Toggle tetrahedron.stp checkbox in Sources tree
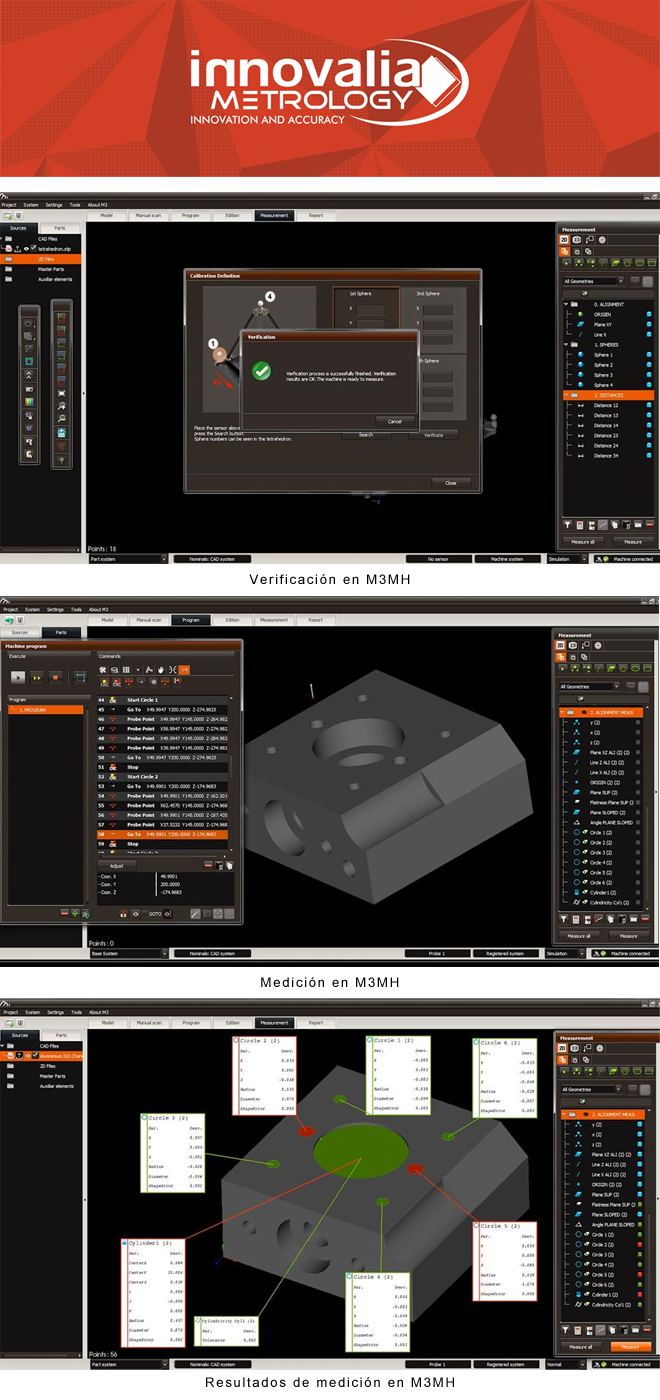The height and width of the screenshot is (1400, 660). coord(33,248)
